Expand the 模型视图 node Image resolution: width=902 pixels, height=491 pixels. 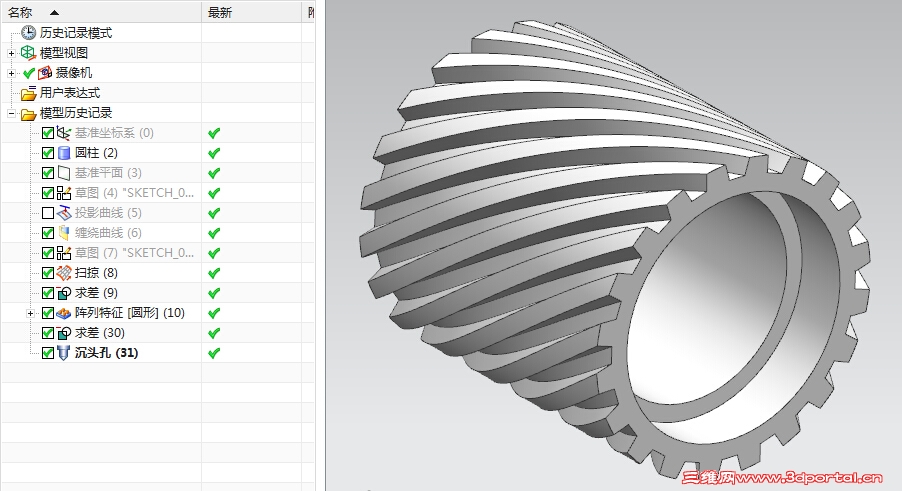point(11,53)
